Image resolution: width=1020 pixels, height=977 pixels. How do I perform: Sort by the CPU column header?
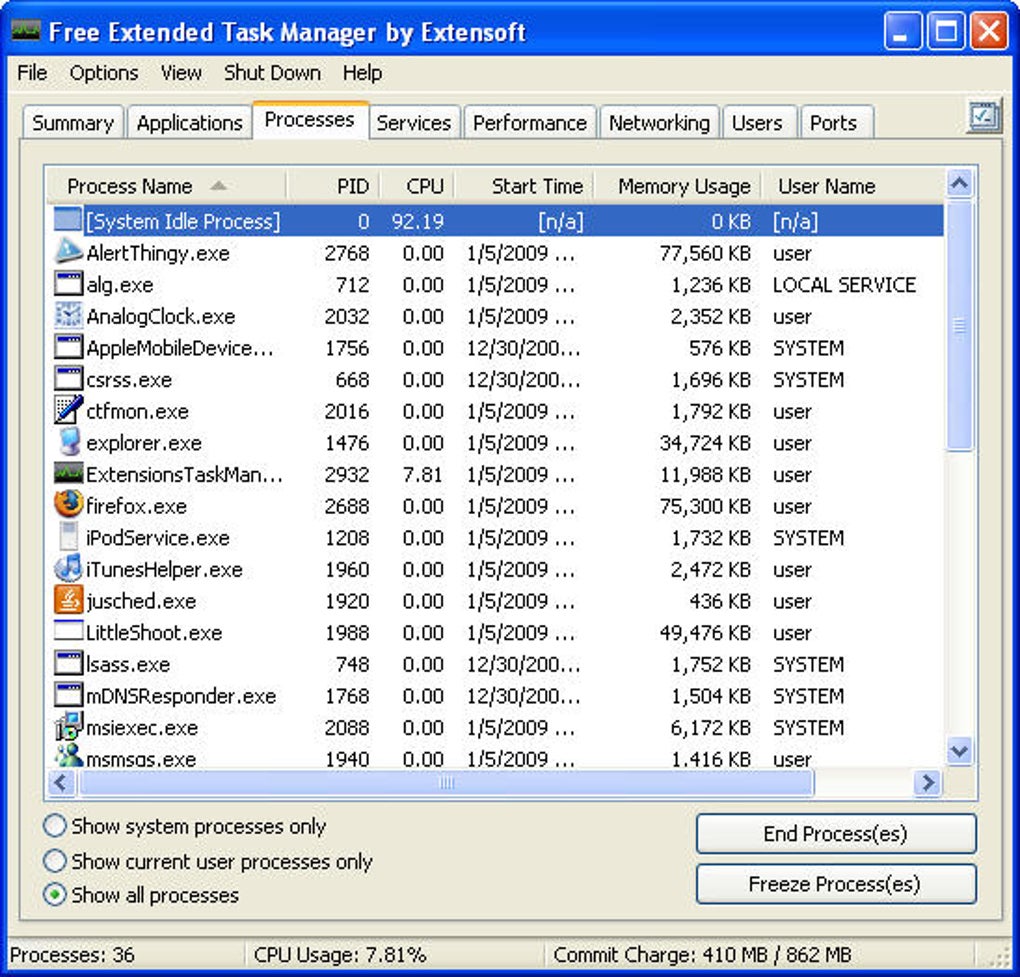click(418, 186)
